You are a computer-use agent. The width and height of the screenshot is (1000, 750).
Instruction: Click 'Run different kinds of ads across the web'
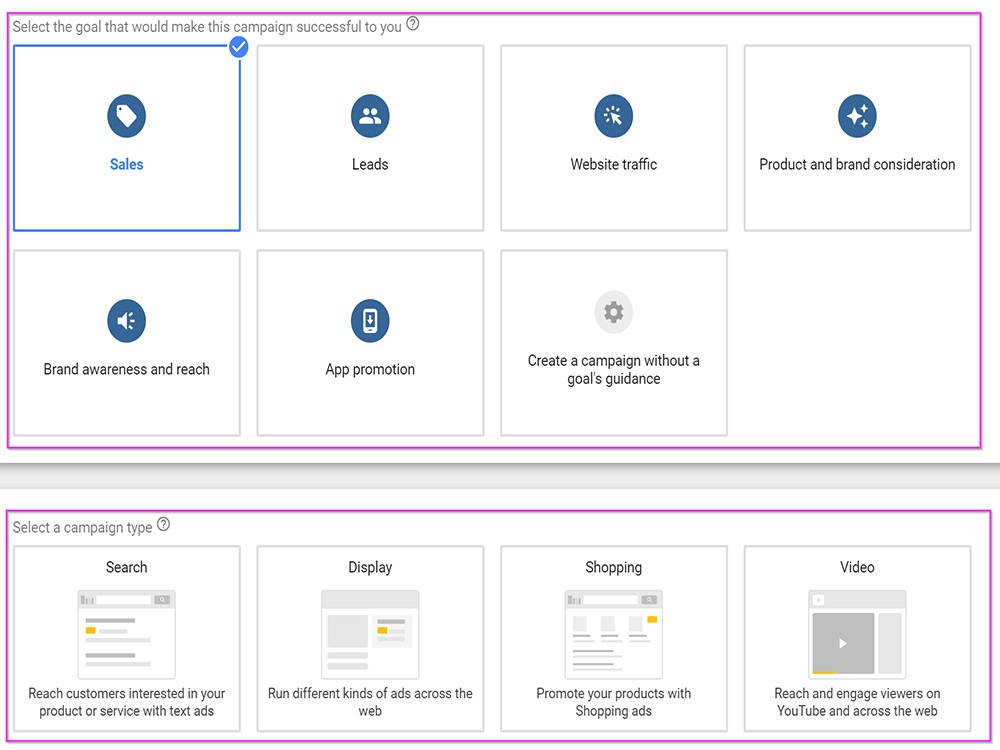[x=370, y=702]
